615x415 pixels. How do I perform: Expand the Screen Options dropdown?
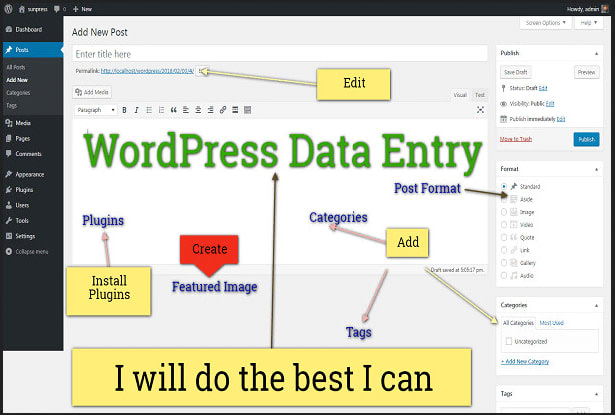(545, 23)
